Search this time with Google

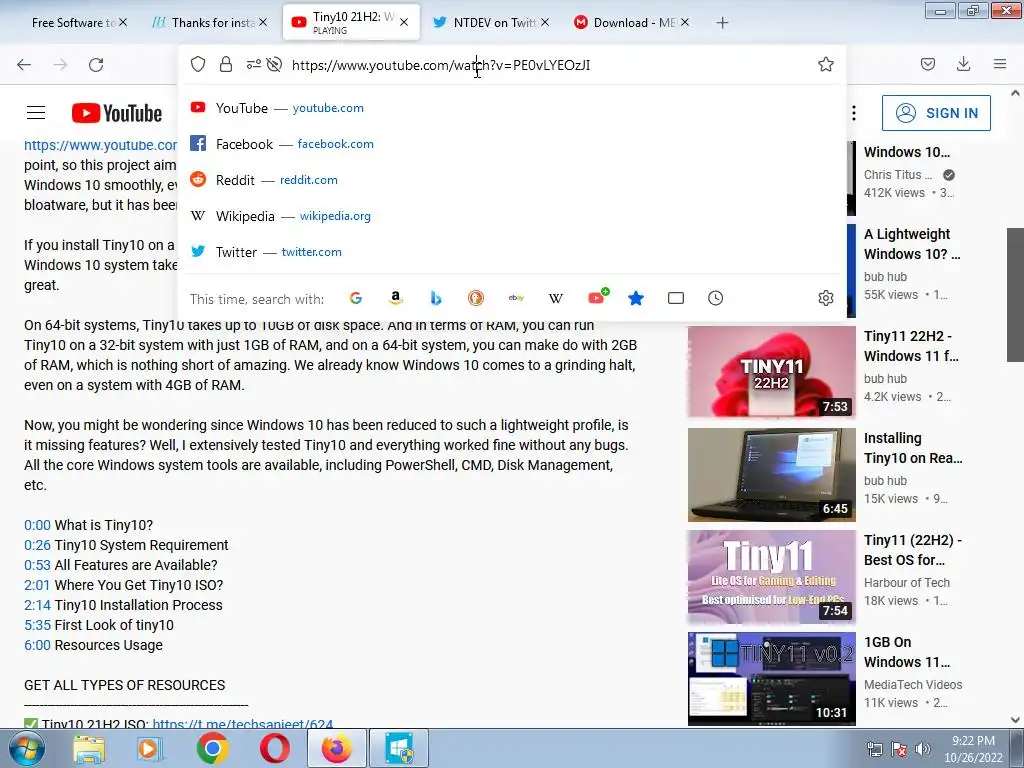(356, 298)
